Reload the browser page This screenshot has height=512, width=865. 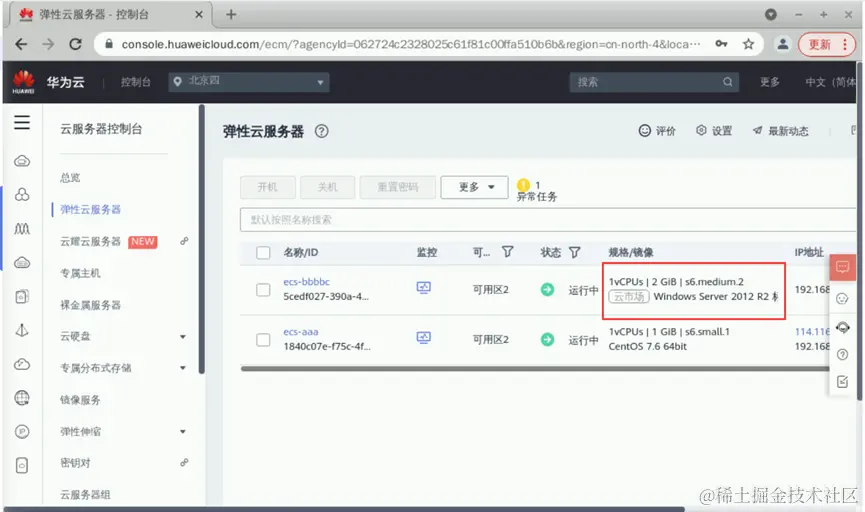76,44
